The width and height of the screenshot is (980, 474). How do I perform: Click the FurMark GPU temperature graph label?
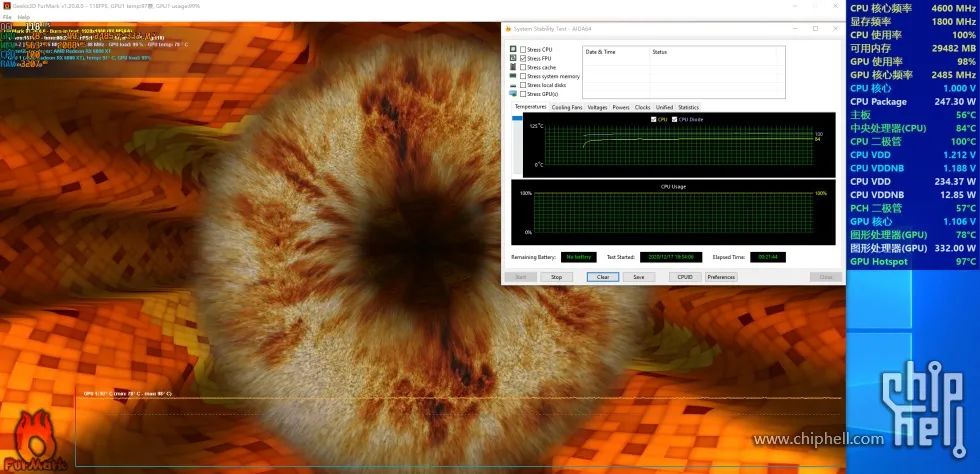(x=128, y=394)
